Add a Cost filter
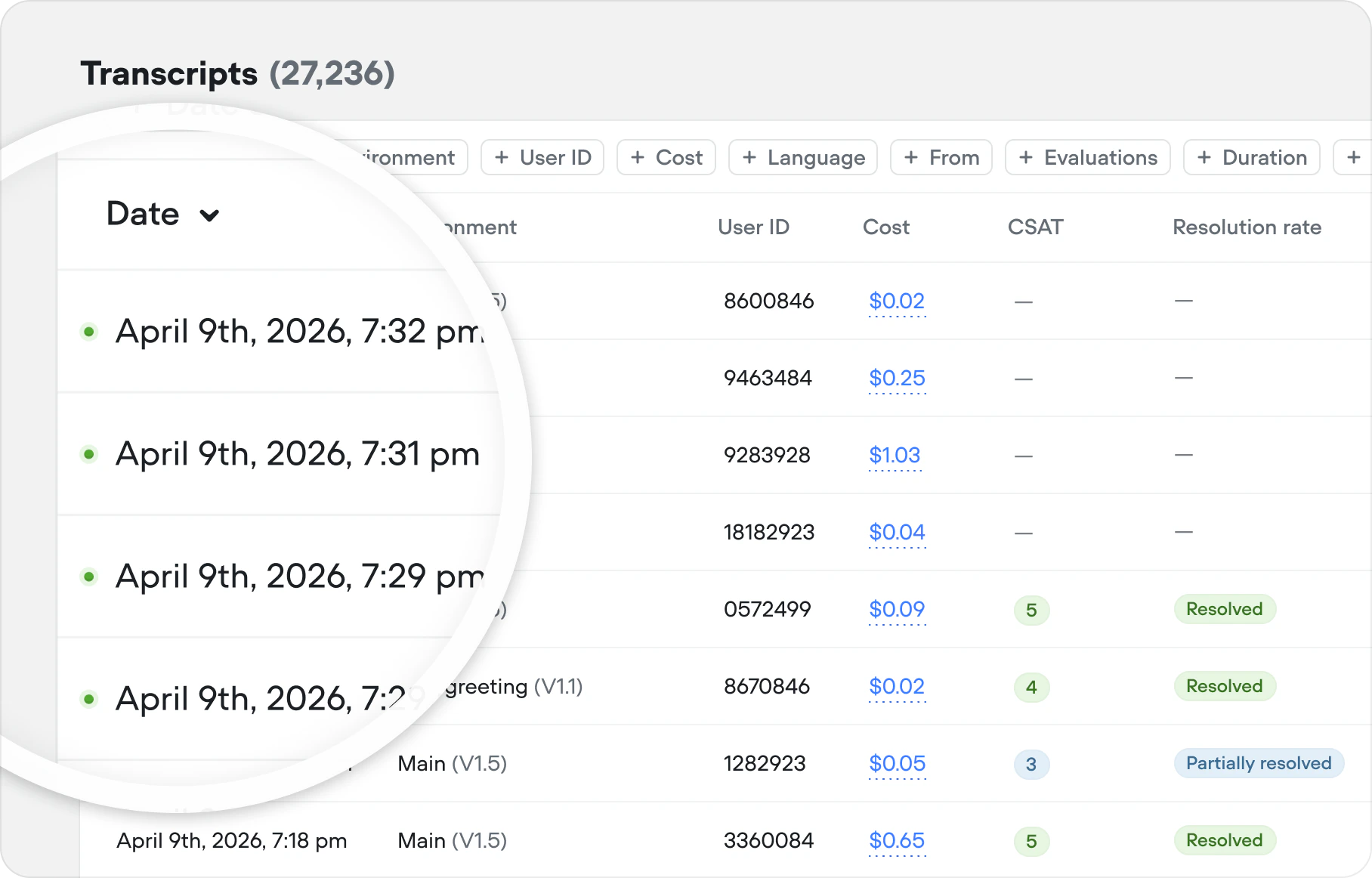The height and width of the screenshot is (878, 1372). [x=666, y=157]
